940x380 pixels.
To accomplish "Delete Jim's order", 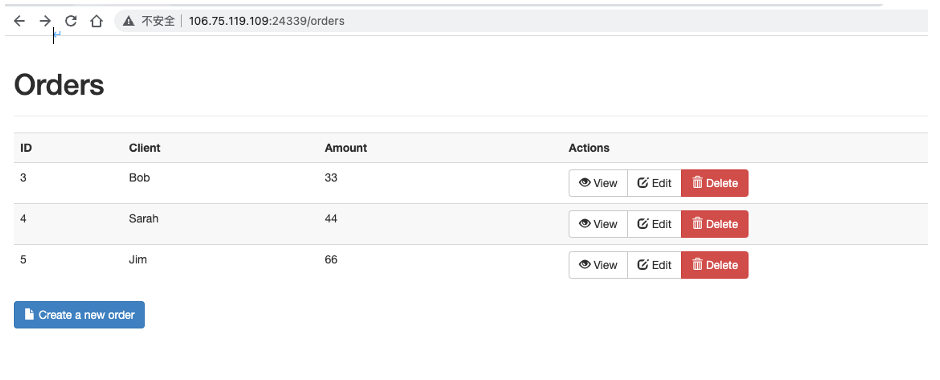I will 715,265.
